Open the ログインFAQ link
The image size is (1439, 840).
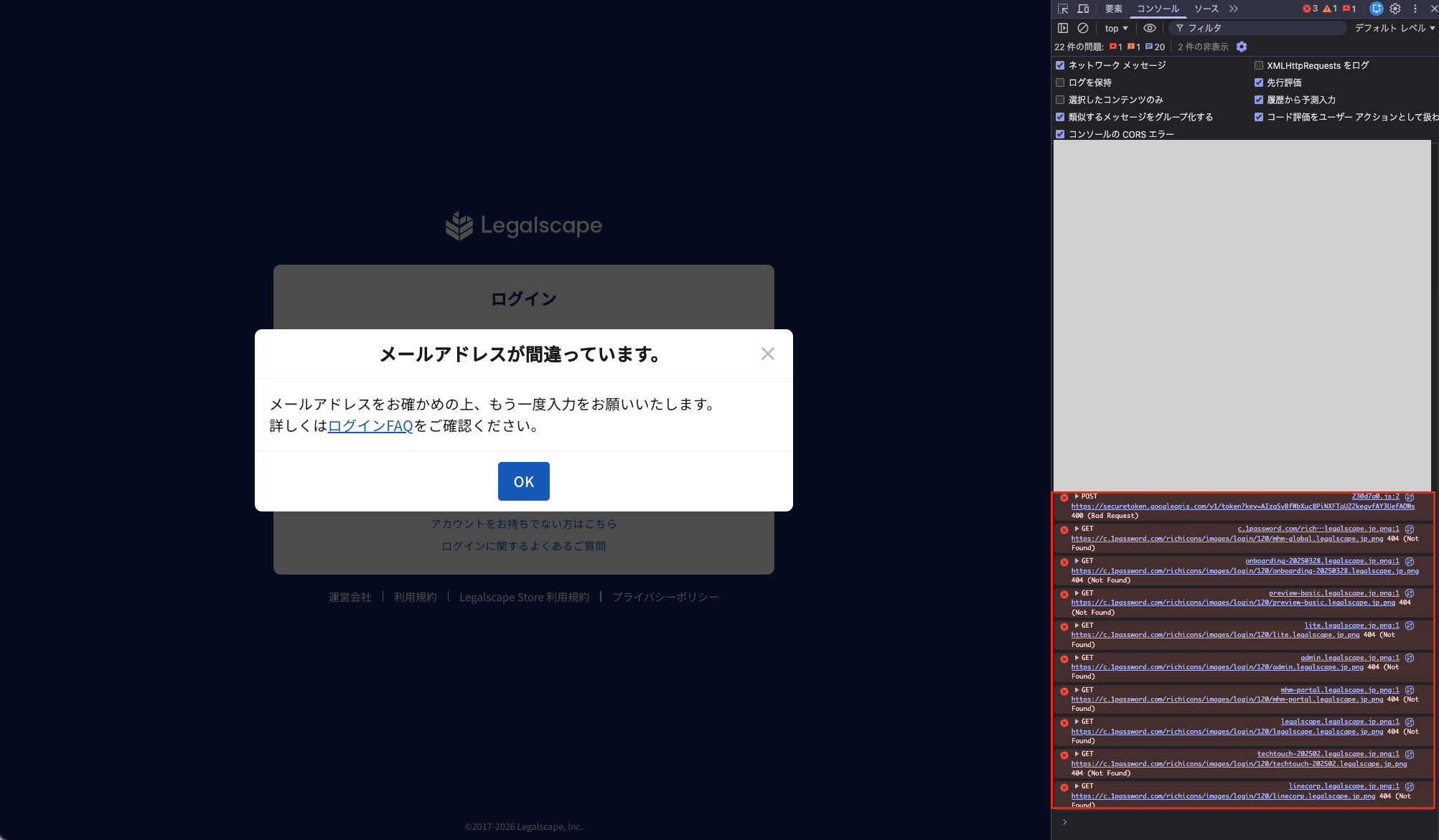click(370, 426)
